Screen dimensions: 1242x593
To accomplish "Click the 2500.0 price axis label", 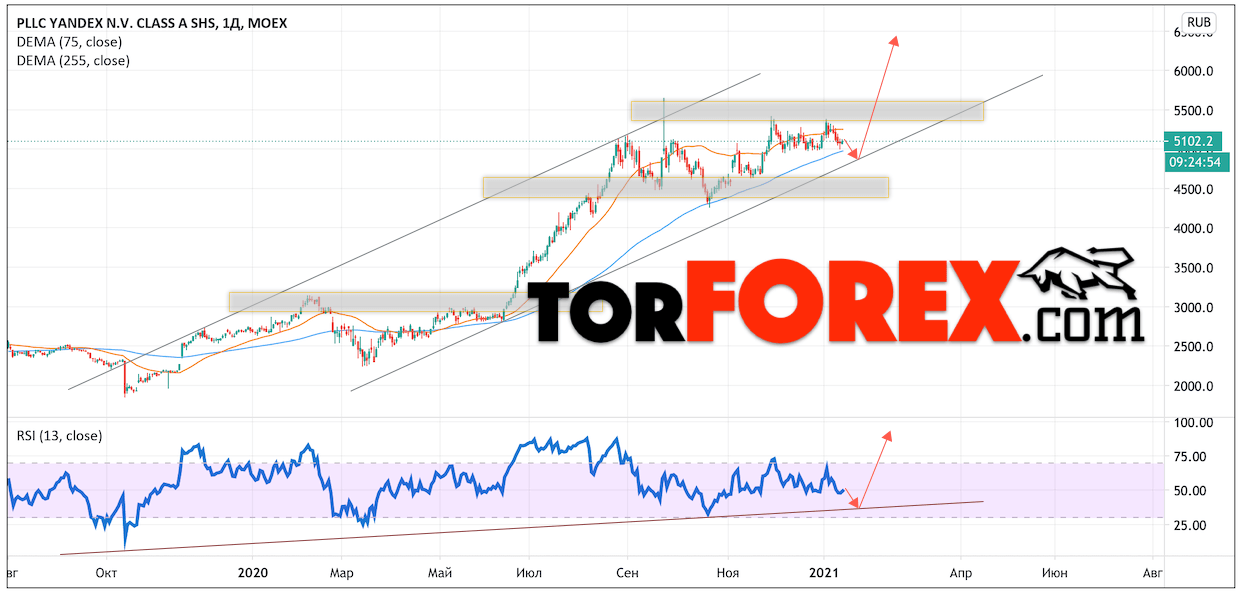I will point(1194,347).
